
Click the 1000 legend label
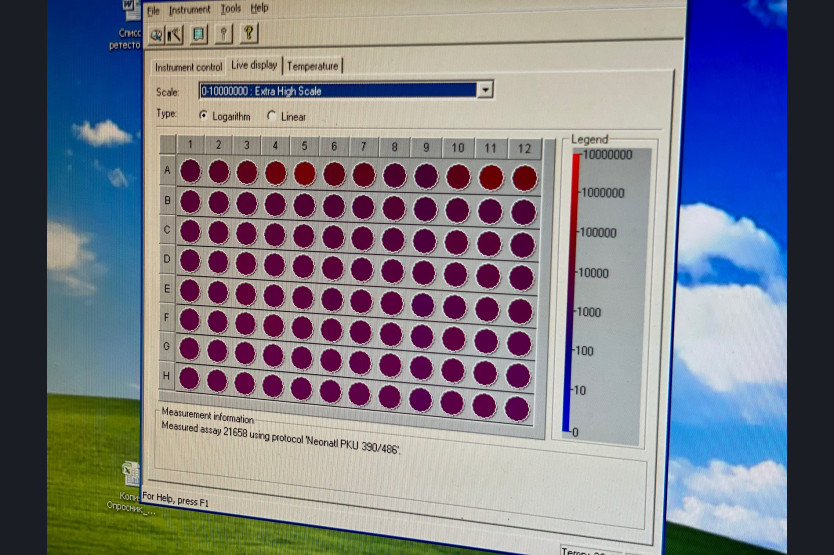click(x=589, y=312)
